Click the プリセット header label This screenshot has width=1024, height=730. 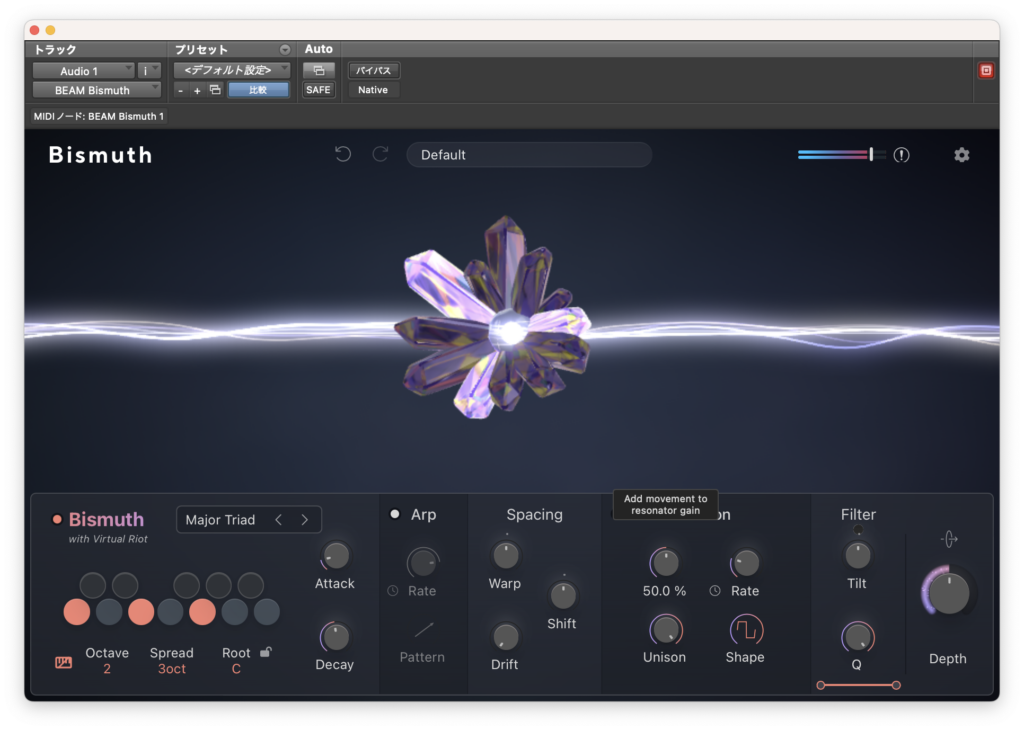(x=201, y=50)
